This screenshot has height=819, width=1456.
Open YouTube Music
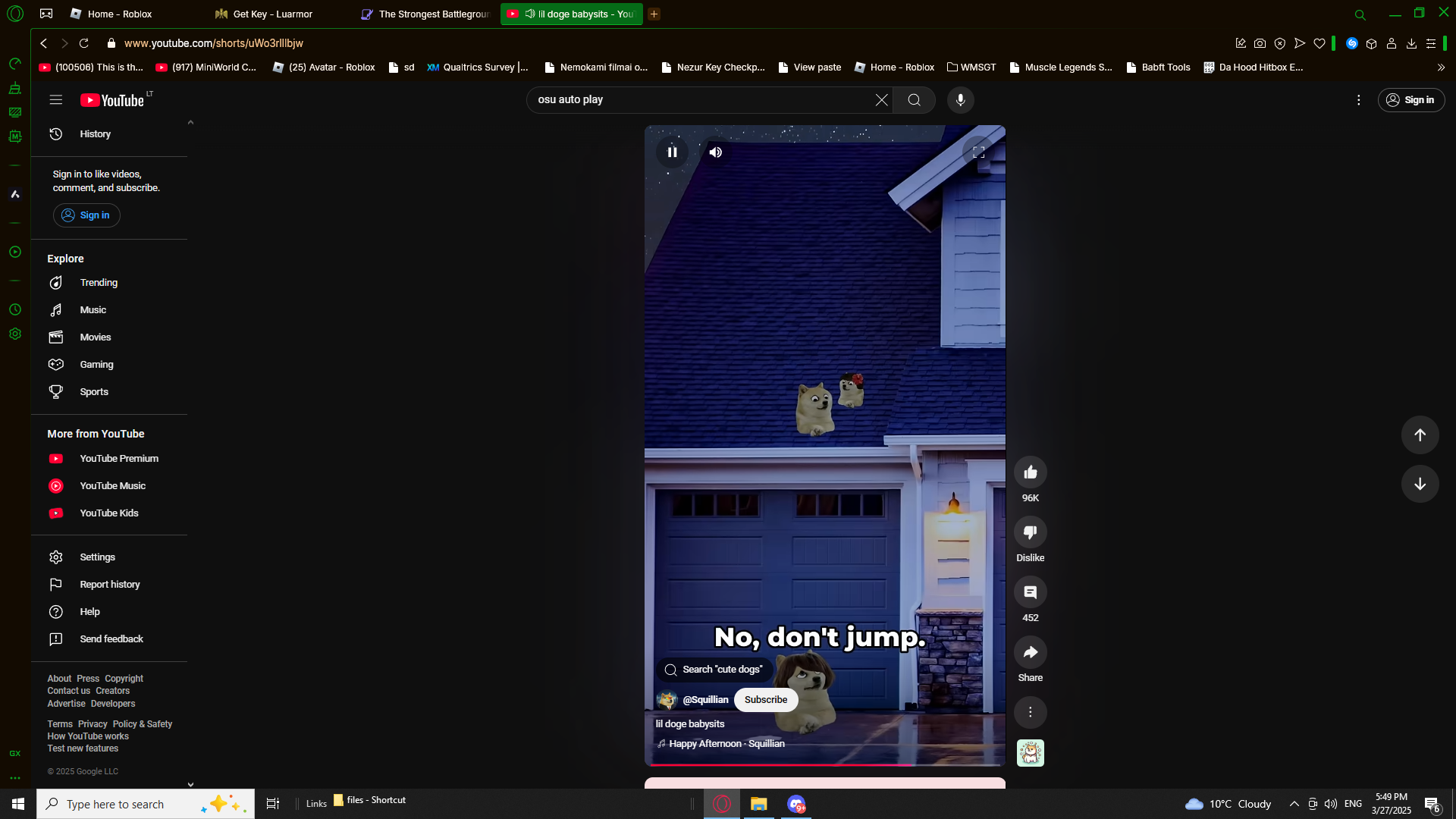[x=110, y=486]
